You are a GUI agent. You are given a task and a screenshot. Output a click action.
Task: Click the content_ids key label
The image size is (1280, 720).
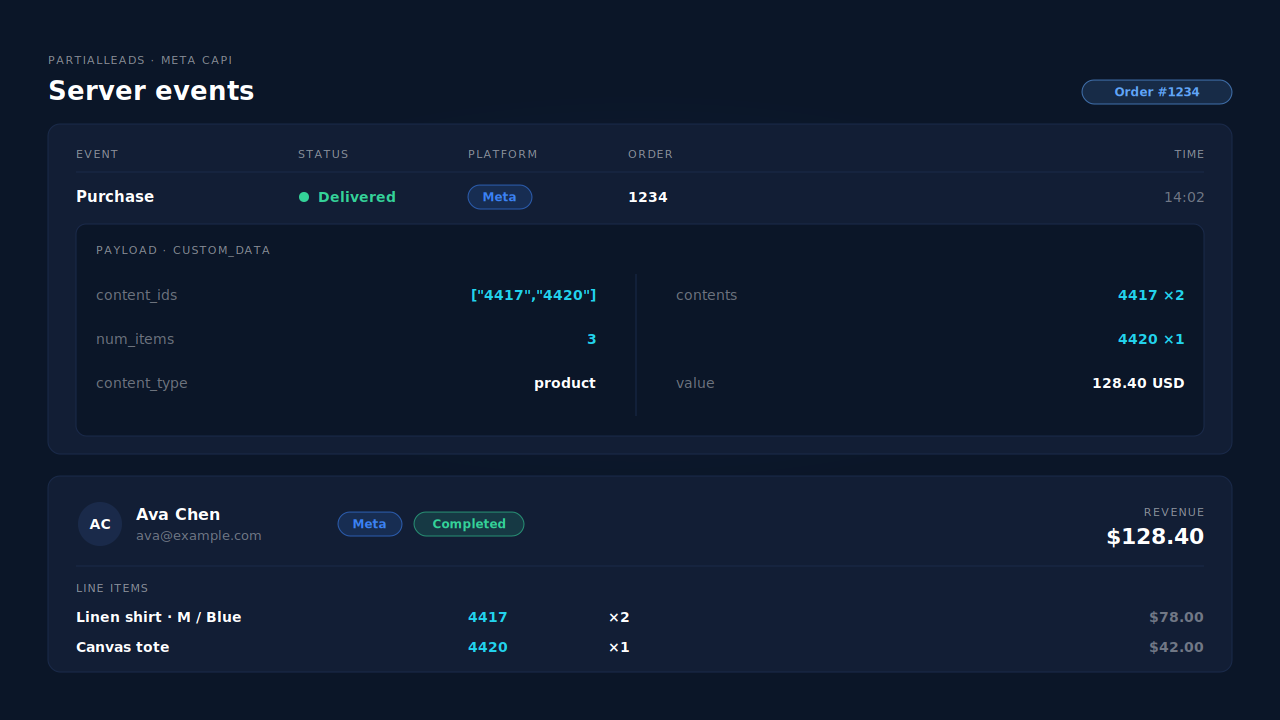136,295
